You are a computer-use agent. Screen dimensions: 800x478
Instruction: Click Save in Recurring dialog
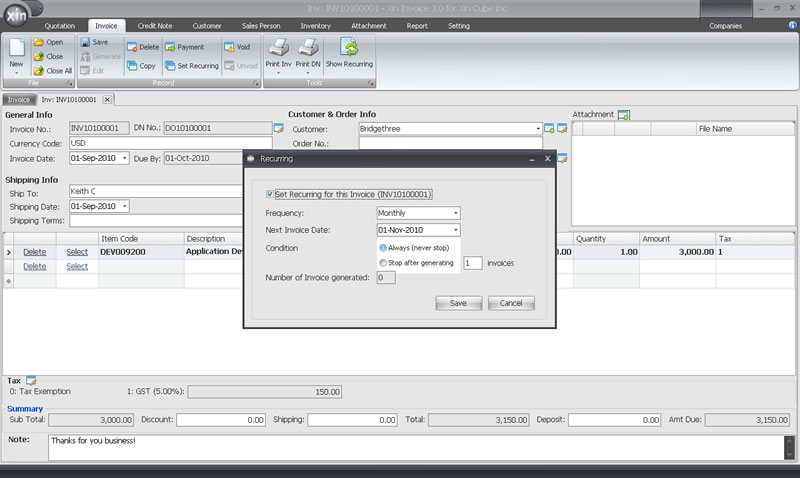[458, 303]
